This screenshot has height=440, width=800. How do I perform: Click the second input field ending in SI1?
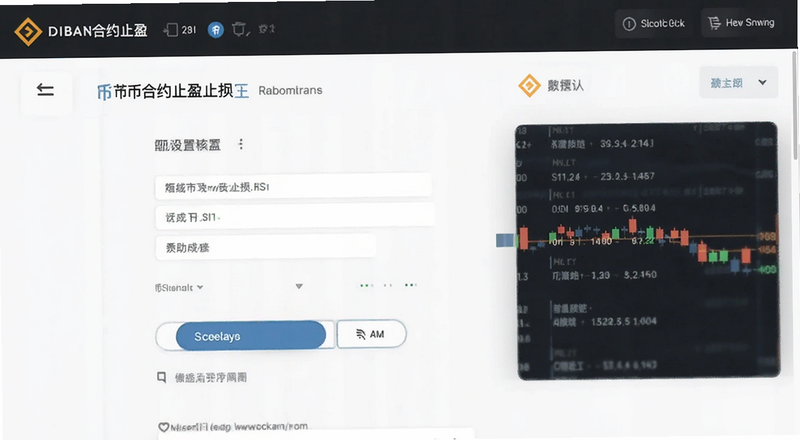(x=295, y=217)
